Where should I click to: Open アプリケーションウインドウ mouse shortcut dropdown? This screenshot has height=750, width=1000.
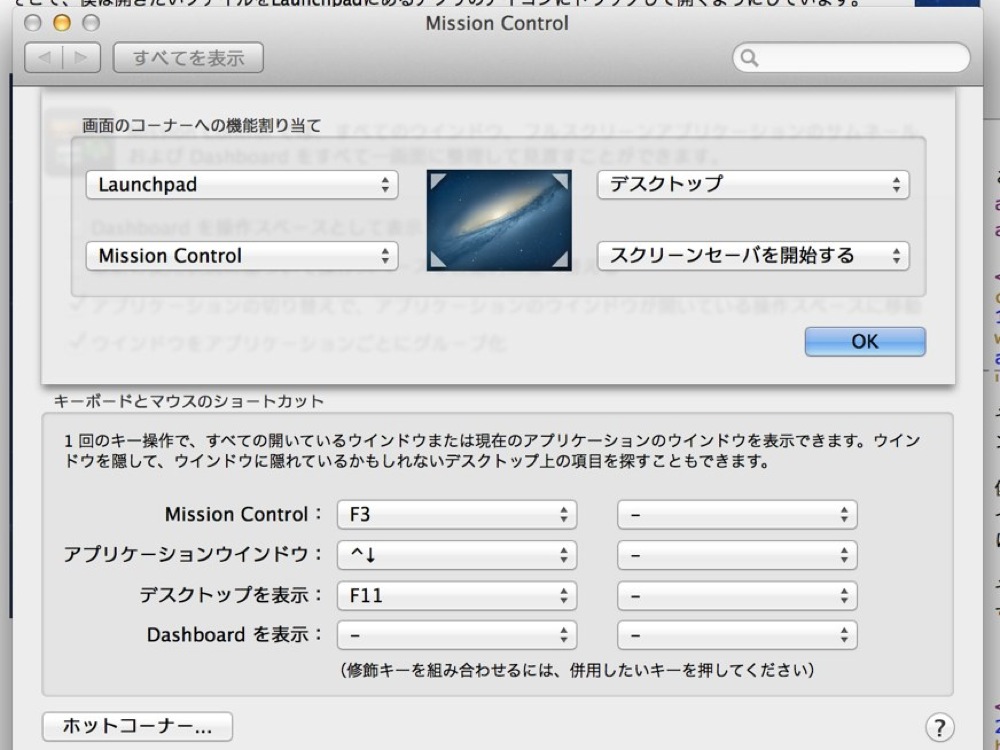pyautogui.click(x=737, y=555)
